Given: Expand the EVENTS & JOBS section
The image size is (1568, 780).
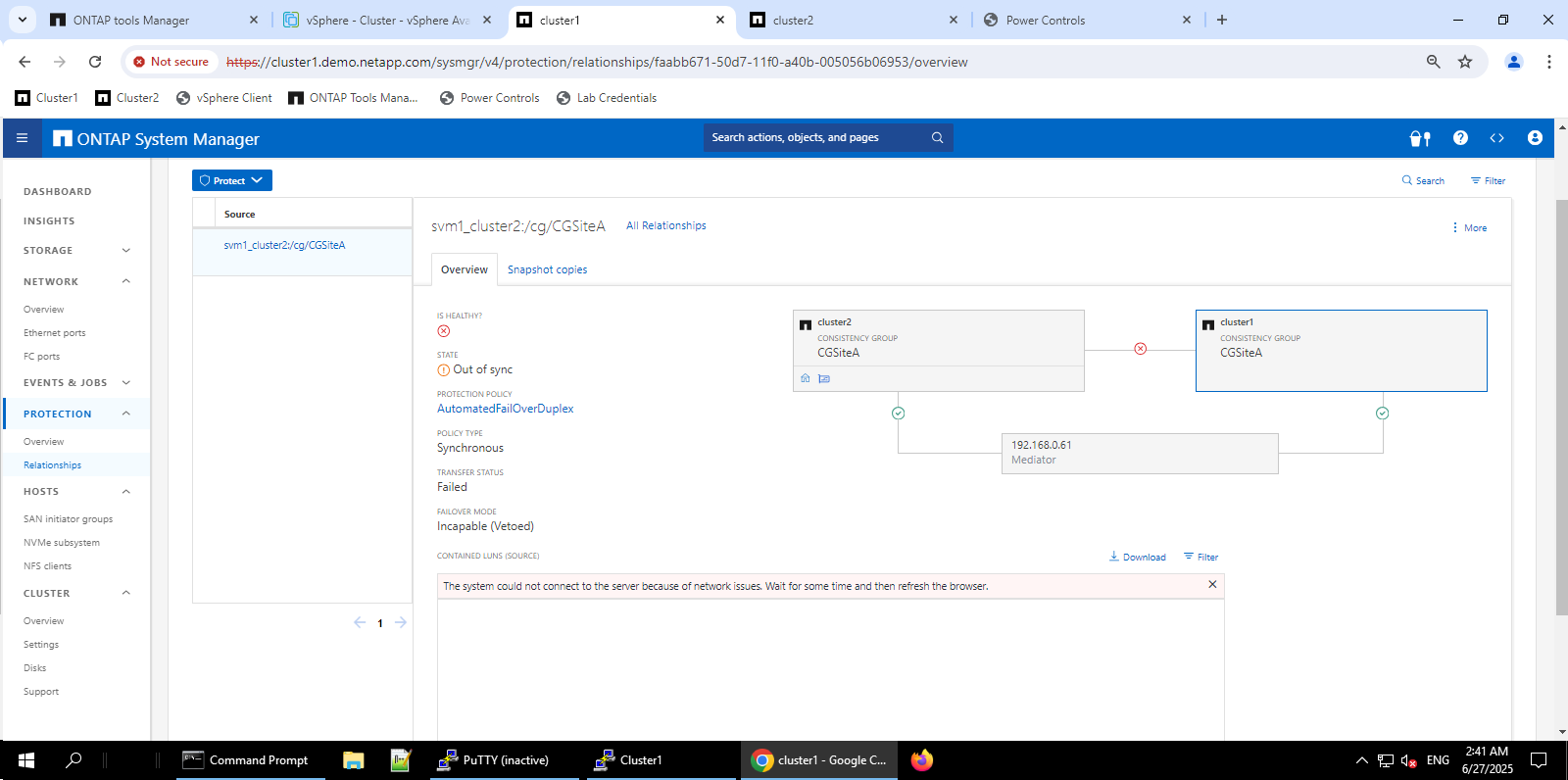Looking at the screenshot, I should tap(125, 383).
